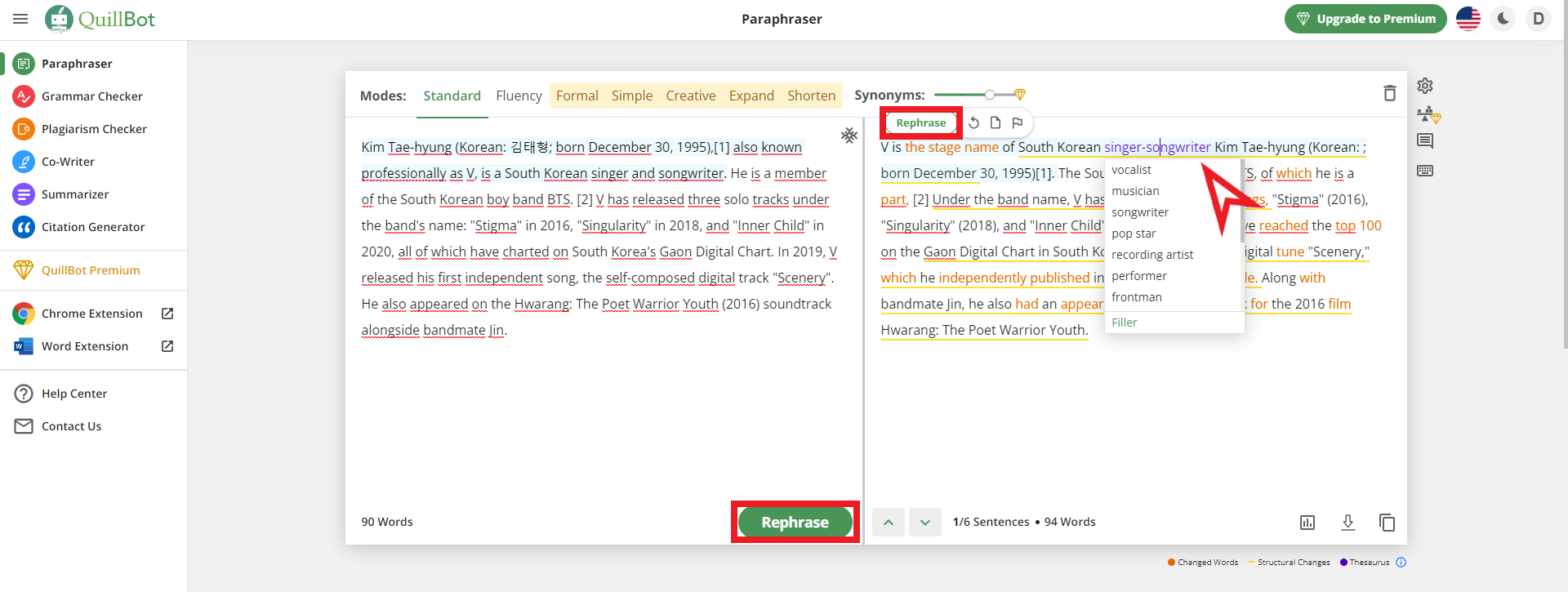This screenshot has height=592, width=1568.
Task: Choose synonym 'recording artist' from dropdown
Action: pyautogui.click(x=1152, y=255)
